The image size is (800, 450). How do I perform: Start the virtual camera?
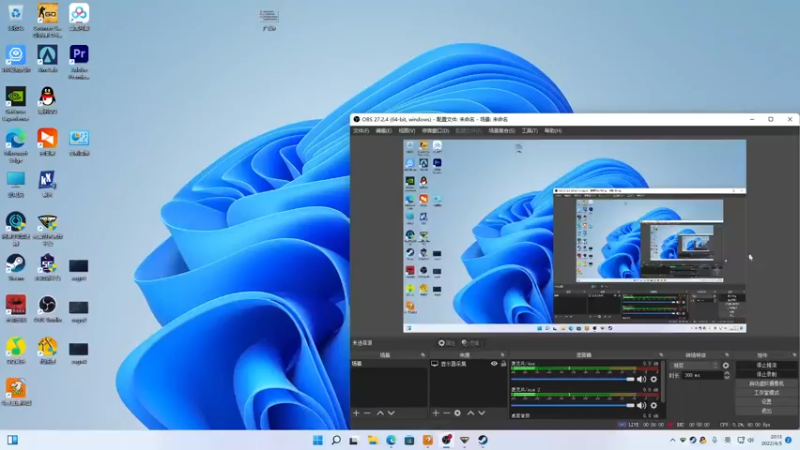click(x=766, y=384)
